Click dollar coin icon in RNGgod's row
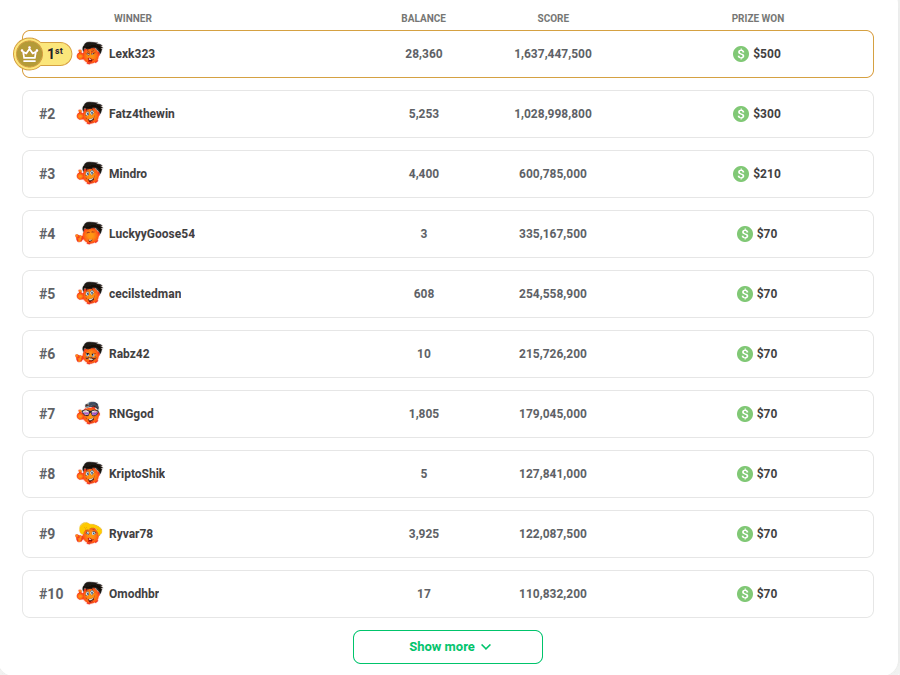The width and height of the screenshot is (900, 675). tap(744, 414)
